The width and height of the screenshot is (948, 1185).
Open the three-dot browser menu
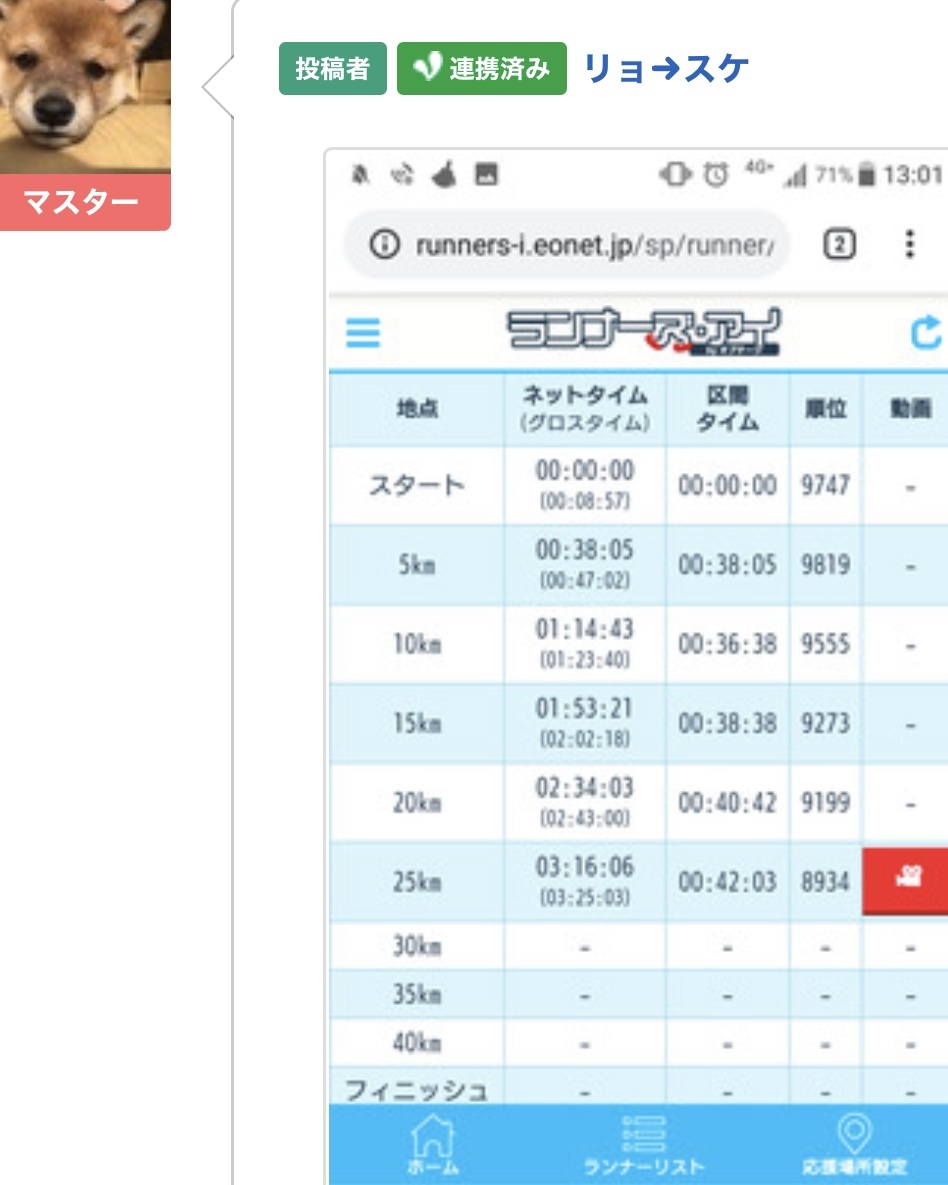pos(909,244)
